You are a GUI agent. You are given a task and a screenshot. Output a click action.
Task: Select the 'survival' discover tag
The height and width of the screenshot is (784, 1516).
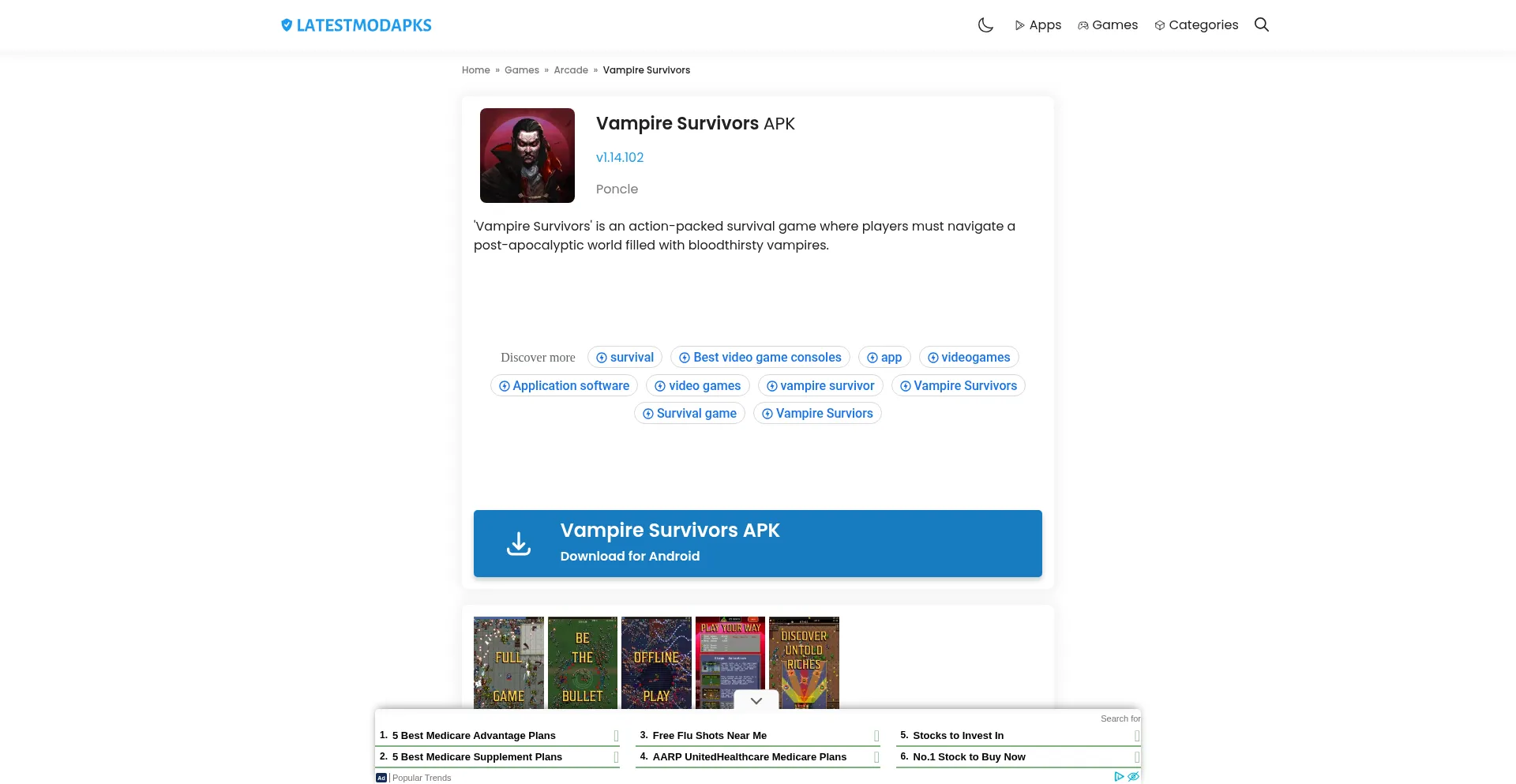pyautogui.click(x=625, y=358)
